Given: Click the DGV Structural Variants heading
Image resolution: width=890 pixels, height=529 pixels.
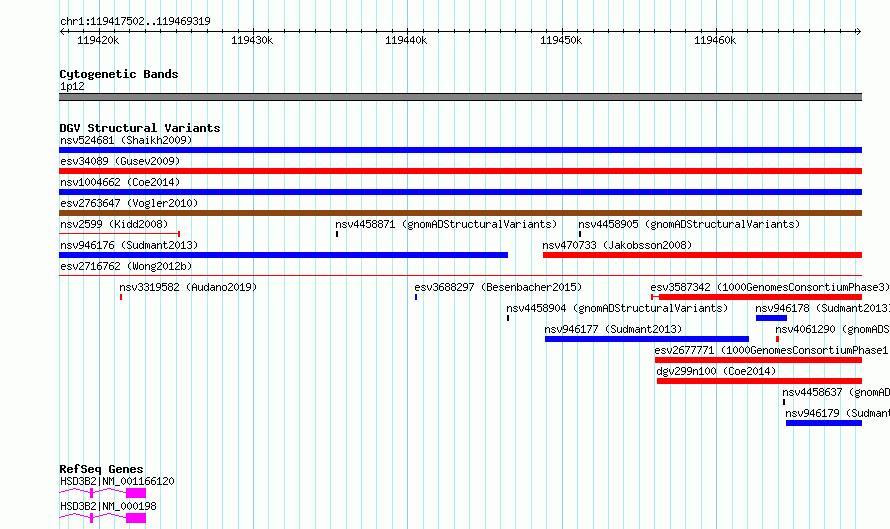Looking at the screenshot, I should [140, 128].
